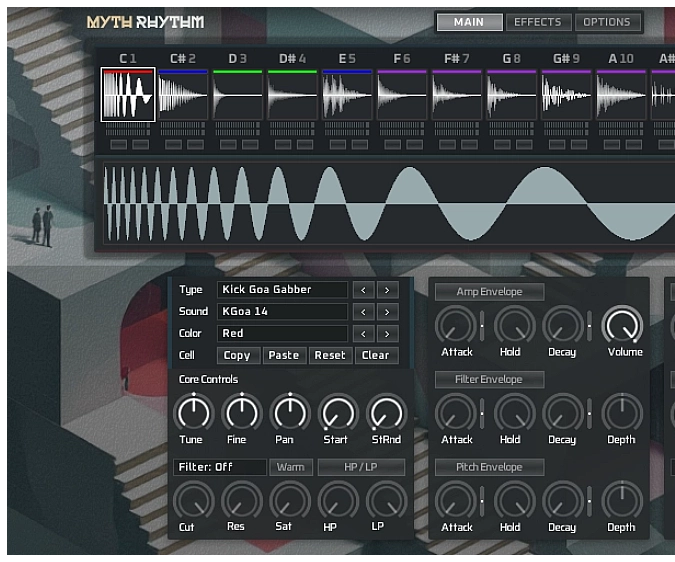Click the Volume knob in Amp Envelope
Screen dimensions: 675x562
[623, 325]
